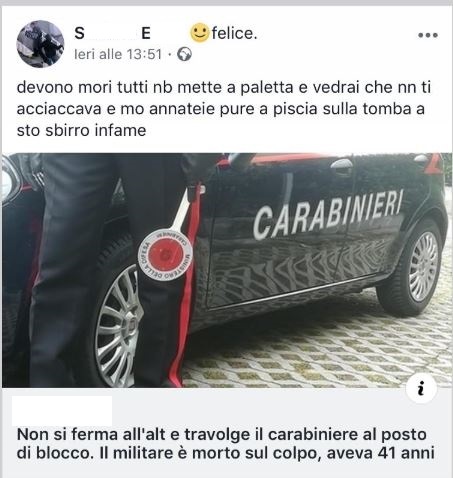Click the blanked-out source domain label
The height and width of the screenshot is (478, 453).
[62, 411]
